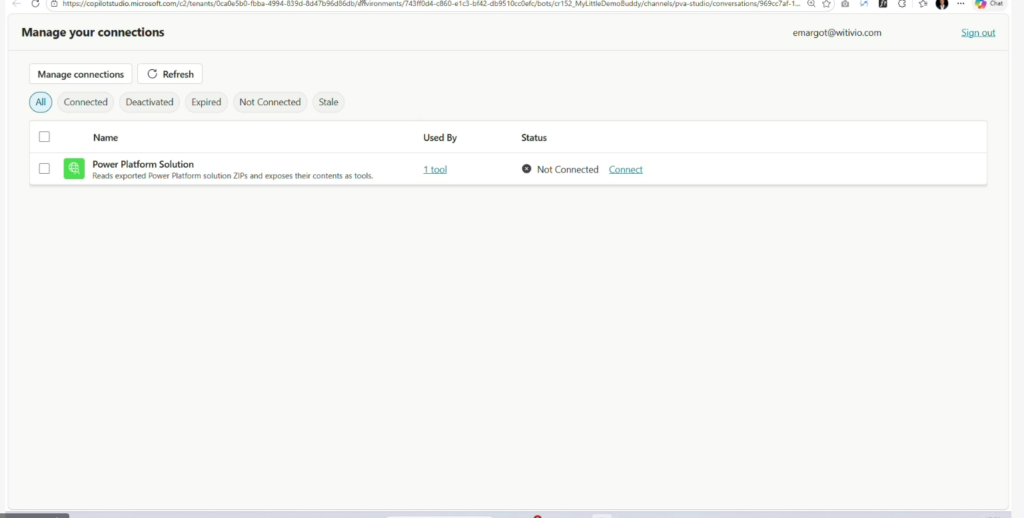Refresh the connections list
Image resolution: width=1024 pixels, height=518 pixels.
coord(170,74)
